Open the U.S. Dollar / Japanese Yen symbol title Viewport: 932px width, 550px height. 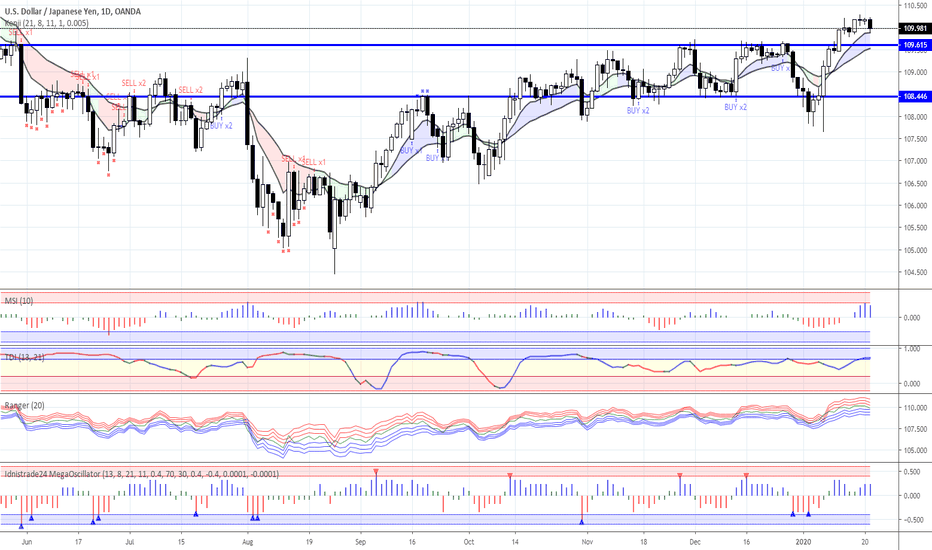[70, 11]
